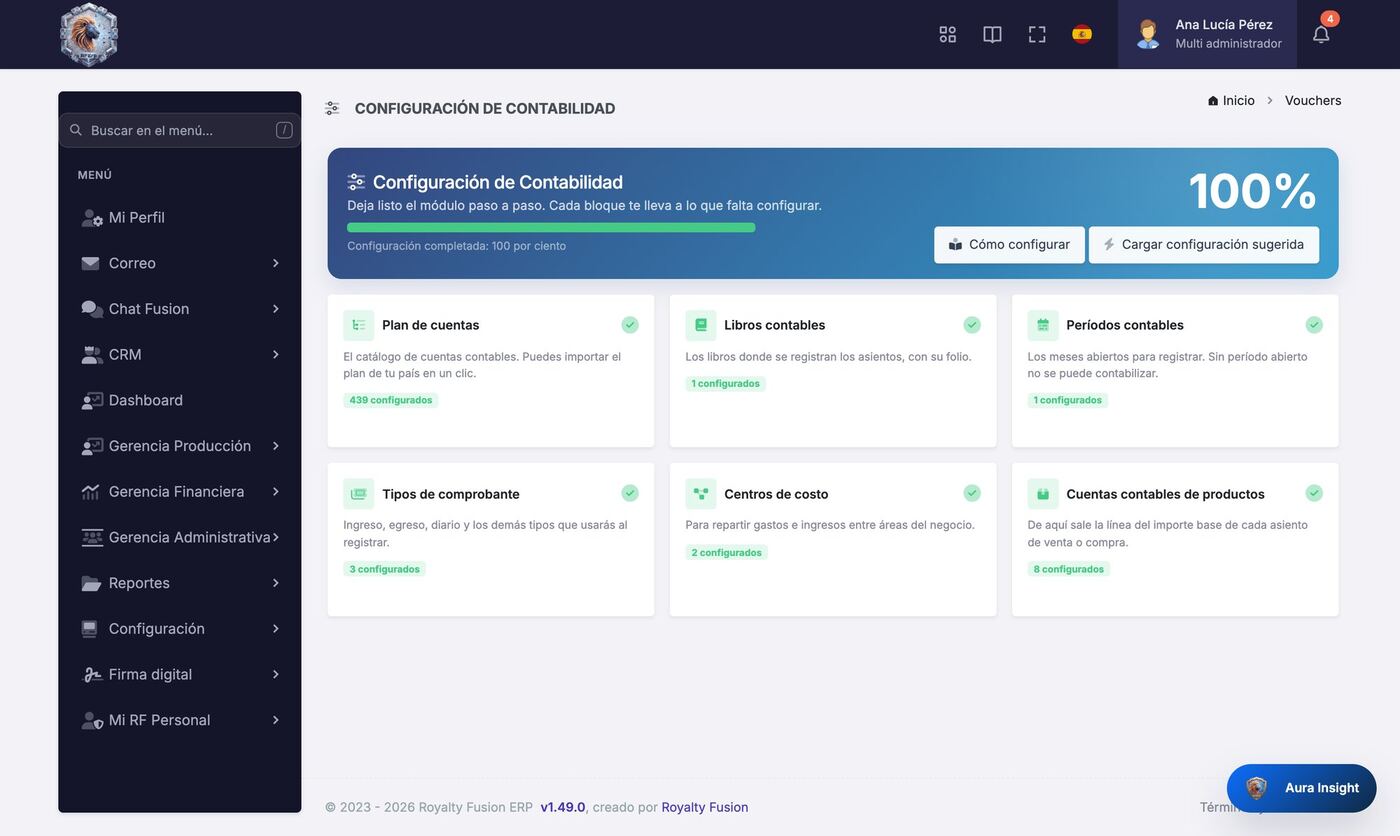Click the Cómo configurar button
This screenshot has height=836, width=1400.
[1009, 245]
